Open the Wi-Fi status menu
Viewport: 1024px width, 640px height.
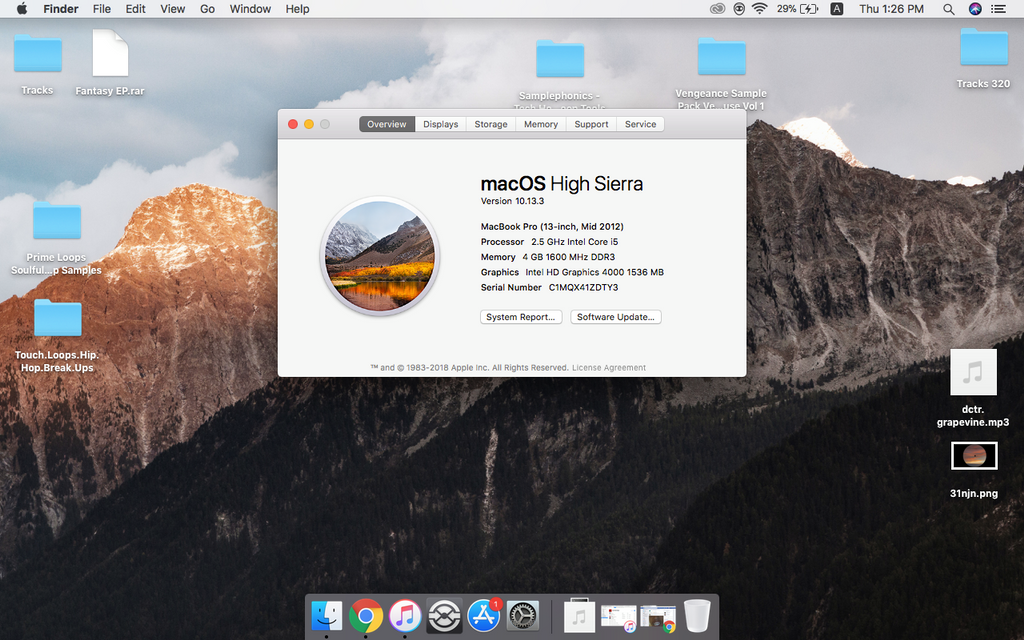pos(760,9)
